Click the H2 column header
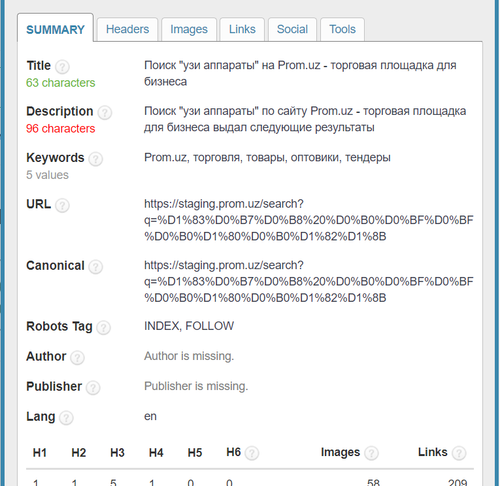500x486 pixels. [x=79, y=453]
